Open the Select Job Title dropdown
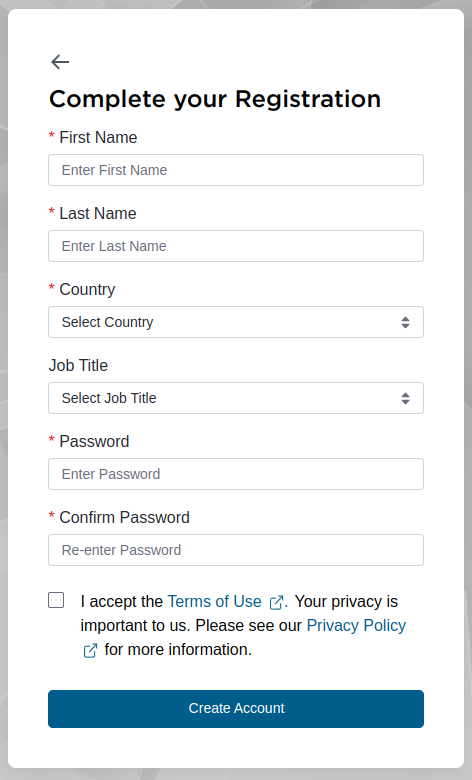472x780 pixels. 236,398
